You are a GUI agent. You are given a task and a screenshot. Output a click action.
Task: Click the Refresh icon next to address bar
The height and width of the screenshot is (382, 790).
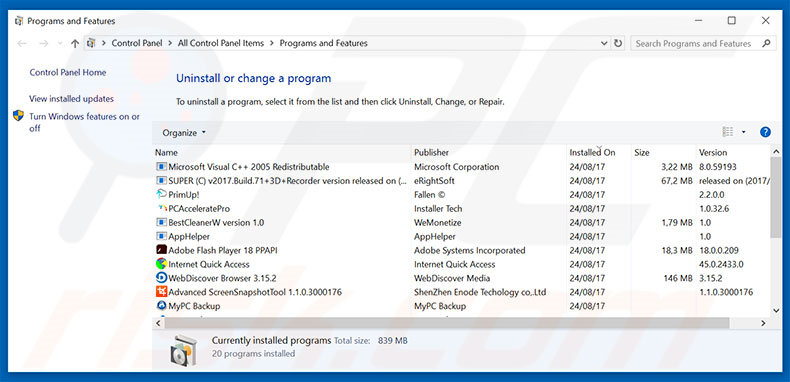click(618, 43)
